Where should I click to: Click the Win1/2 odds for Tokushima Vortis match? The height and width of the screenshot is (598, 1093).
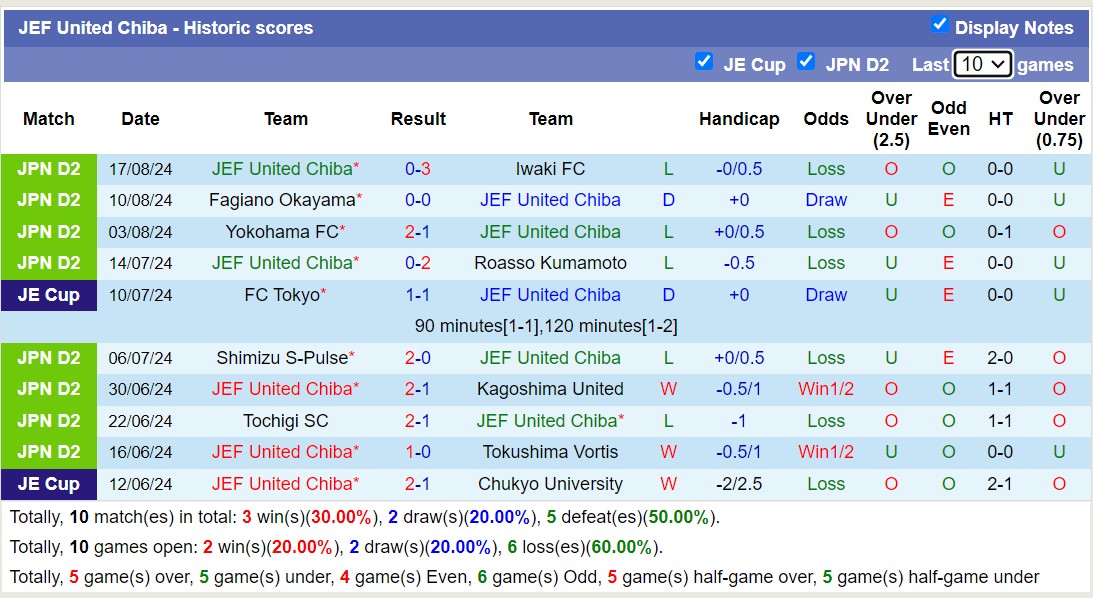coord(826,452)
